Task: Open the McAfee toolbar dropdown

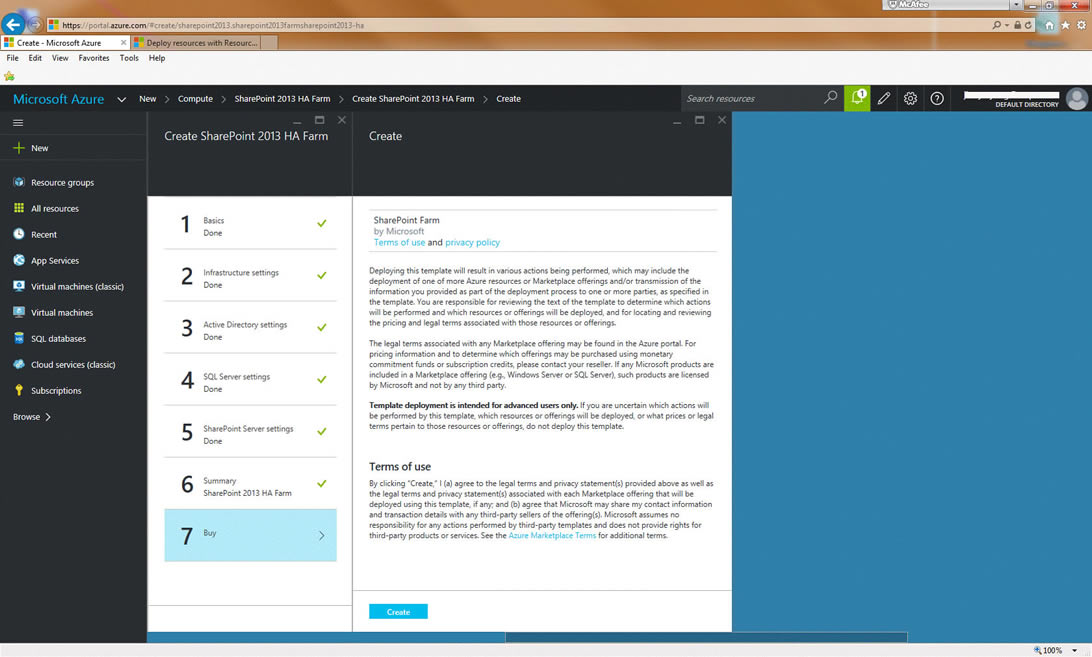Action: tap(1016, 4)
